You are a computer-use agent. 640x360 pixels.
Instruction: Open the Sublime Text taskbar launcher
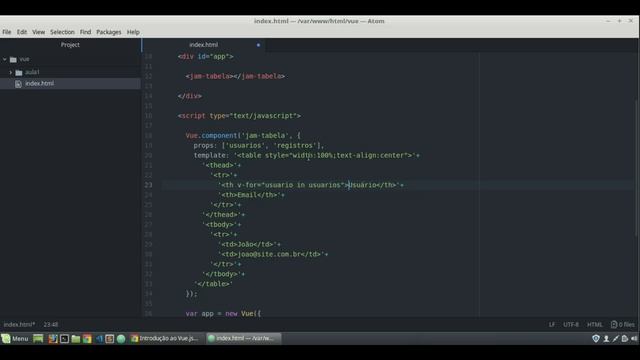(x=109, y=338)
